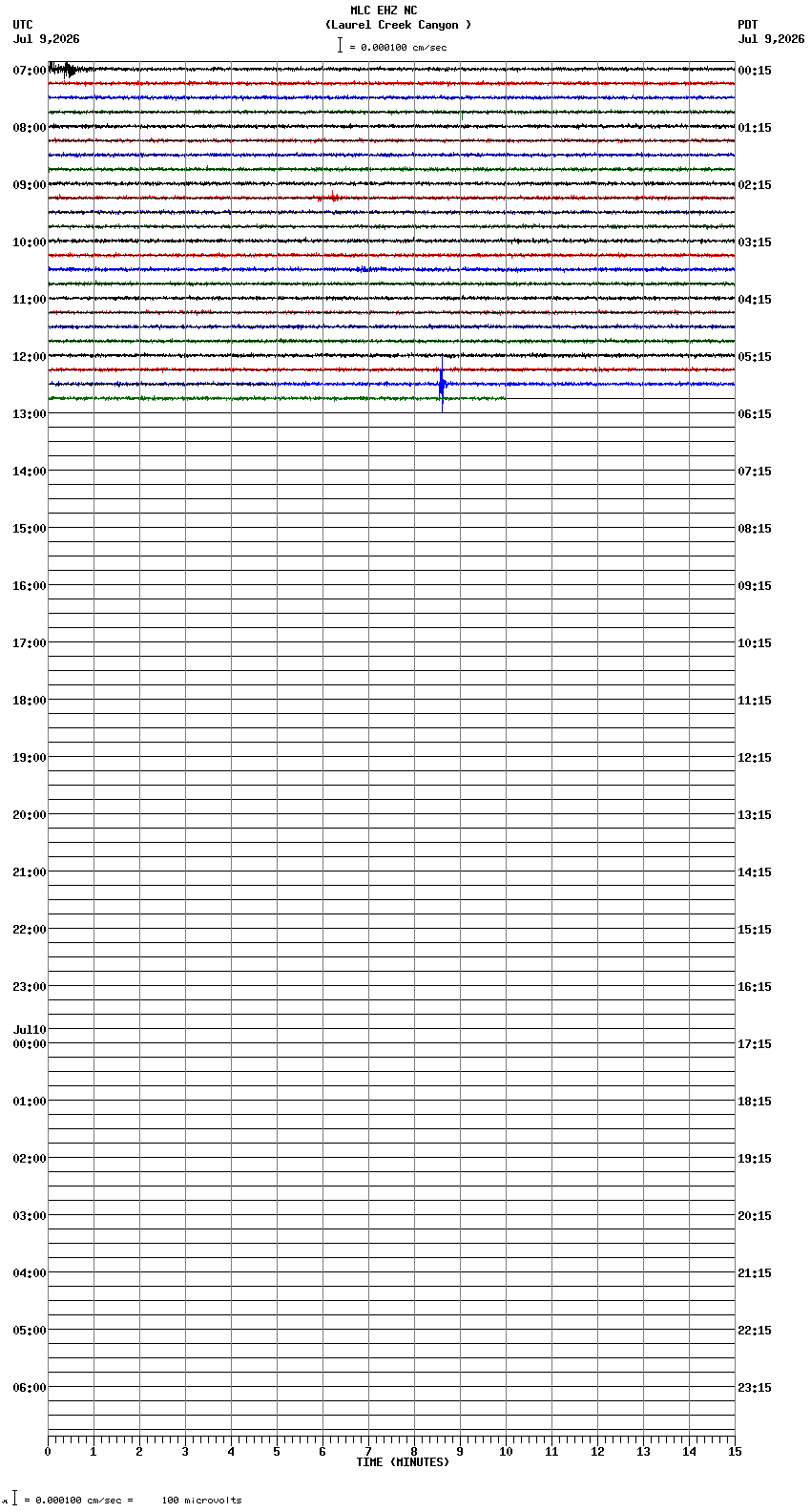Click the 100 microvolts footer text
Viewport: 811px width, 1512px height.
tap(201, 1501)
